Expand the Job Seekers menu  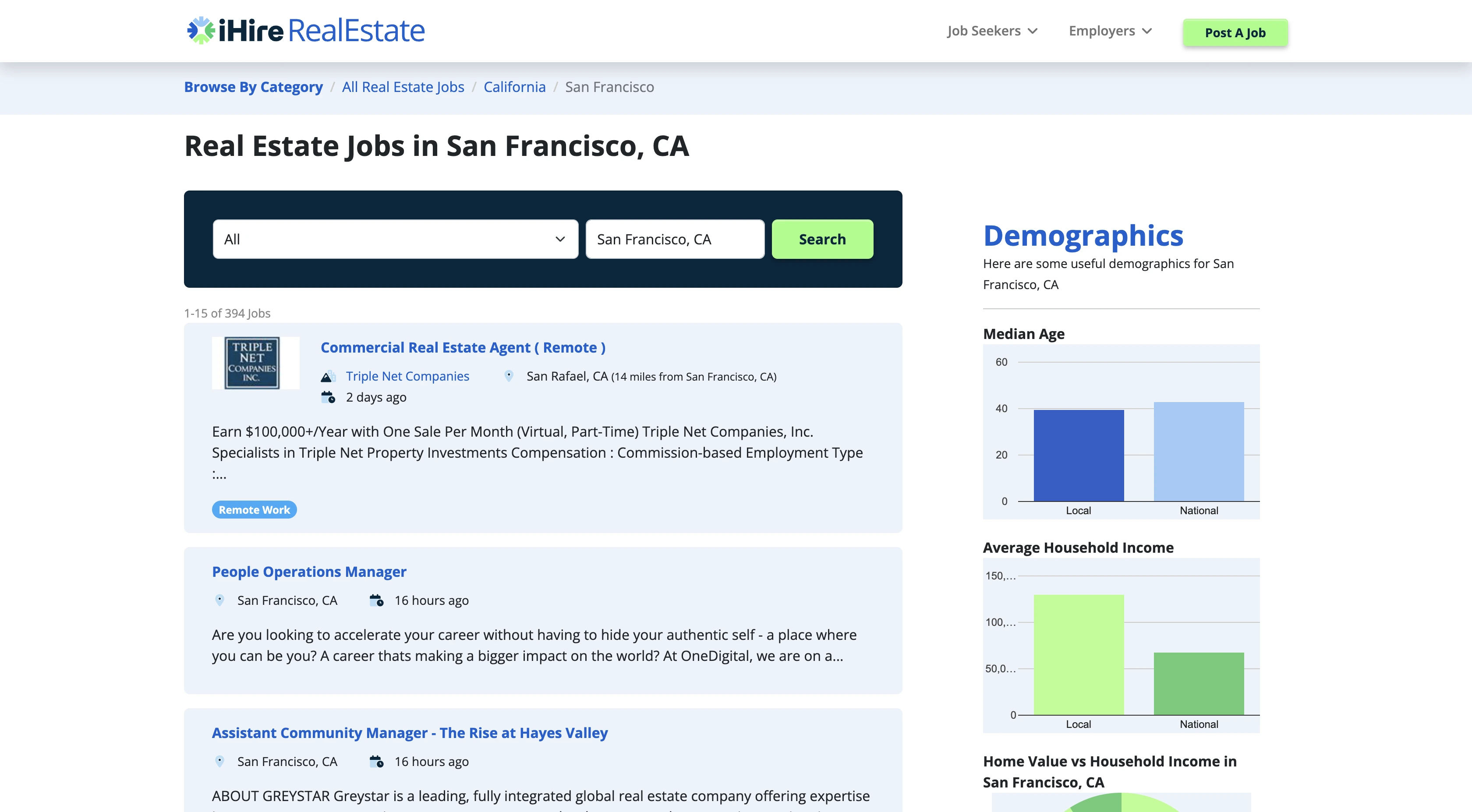point(991,31)
